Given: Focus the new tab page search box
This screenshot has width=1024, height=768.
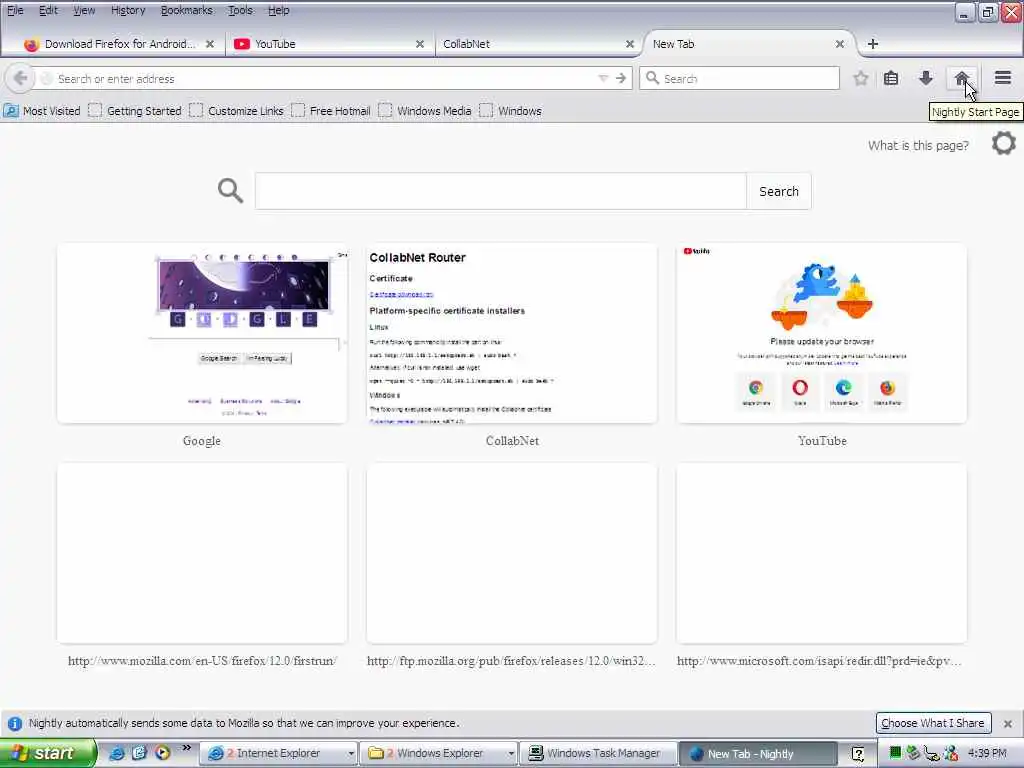Looking at the screenshot, I should pos(500,191).
